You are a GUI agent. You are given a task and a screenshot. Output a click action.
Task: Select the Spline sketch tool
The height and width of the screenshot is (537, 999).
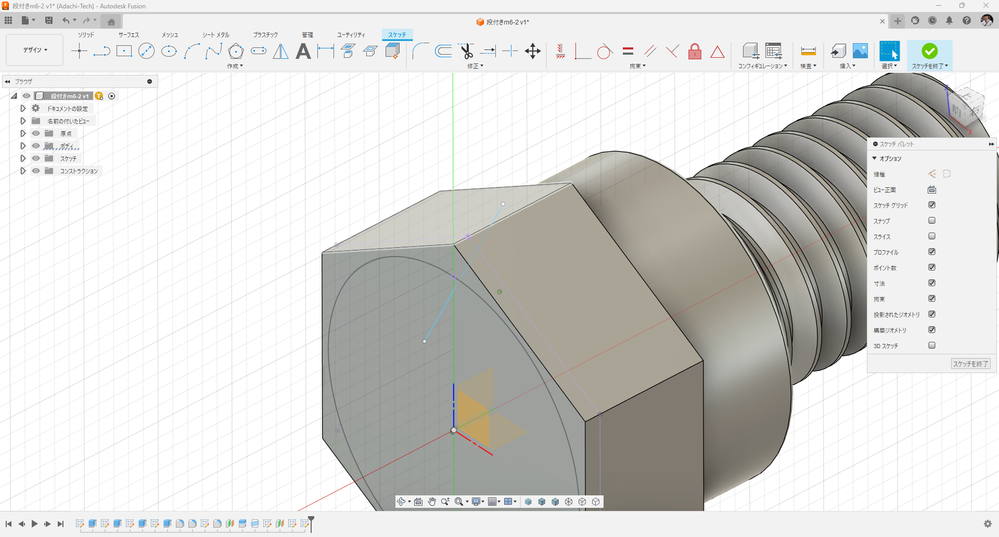[213, 52]
